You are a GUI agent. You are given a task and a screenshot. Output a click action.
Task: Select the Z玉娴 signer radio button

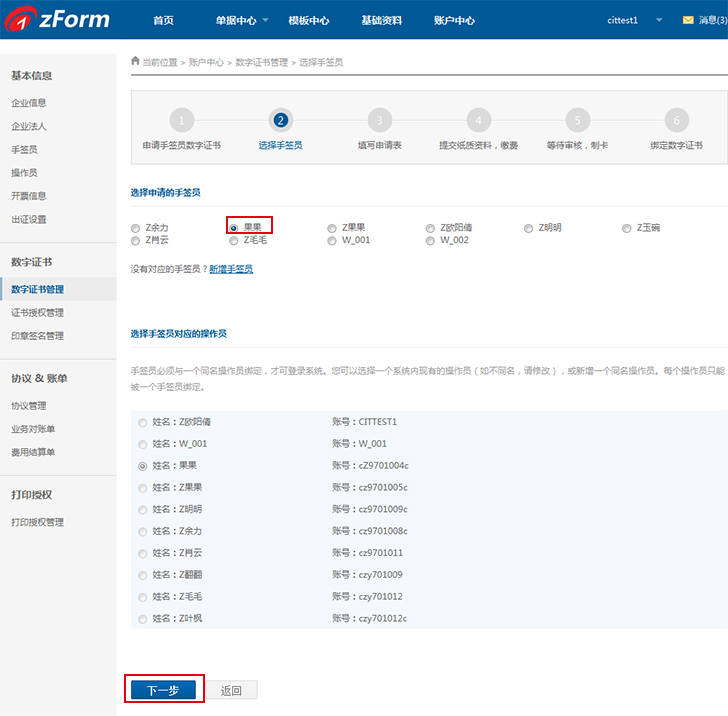click(x=627, y=228)
